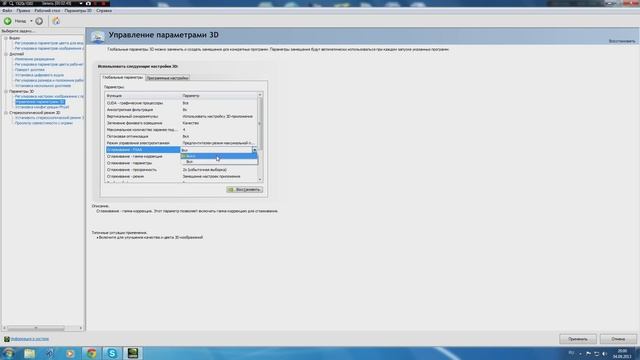
Task: Click the Home icon in toolbar
Action: (56, 21)
